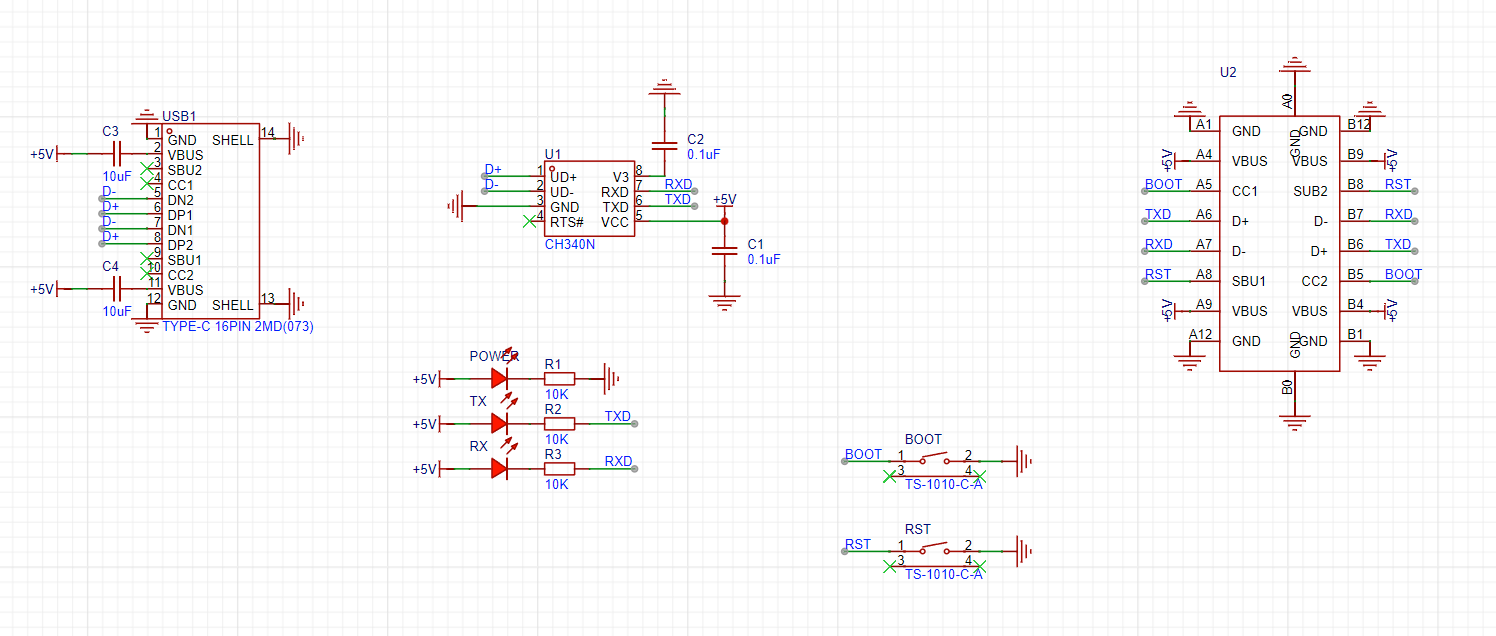
Task: Select the 10K value label under R2
Action: 556,439
